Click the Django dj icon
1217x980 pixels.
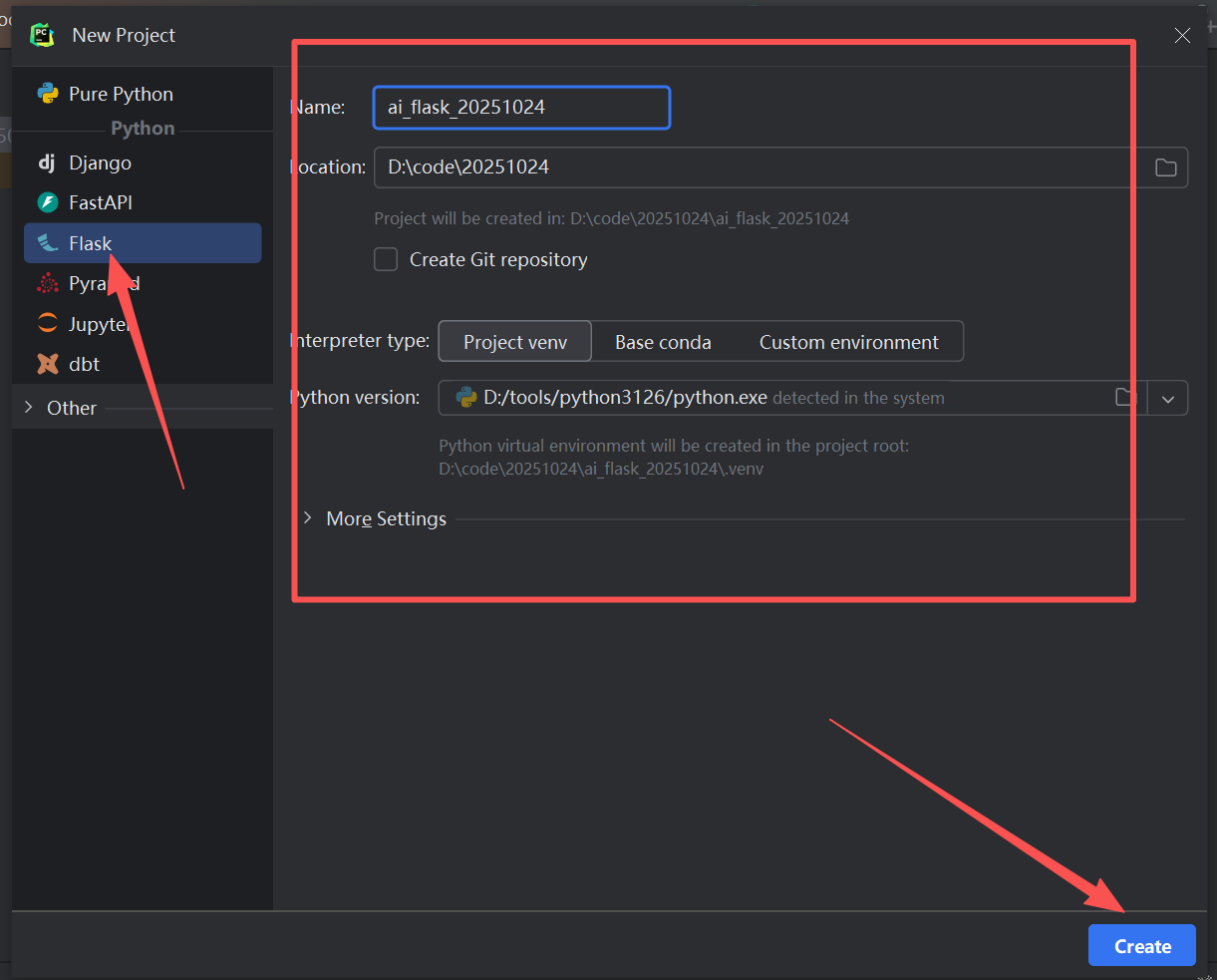47,163
